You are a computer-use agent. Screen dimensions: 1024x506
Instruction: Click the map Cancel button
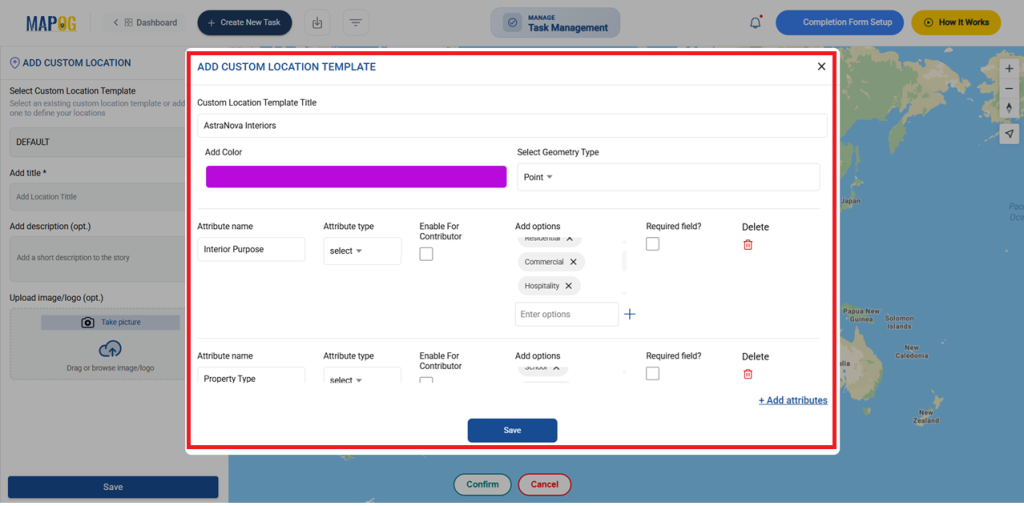545,484
